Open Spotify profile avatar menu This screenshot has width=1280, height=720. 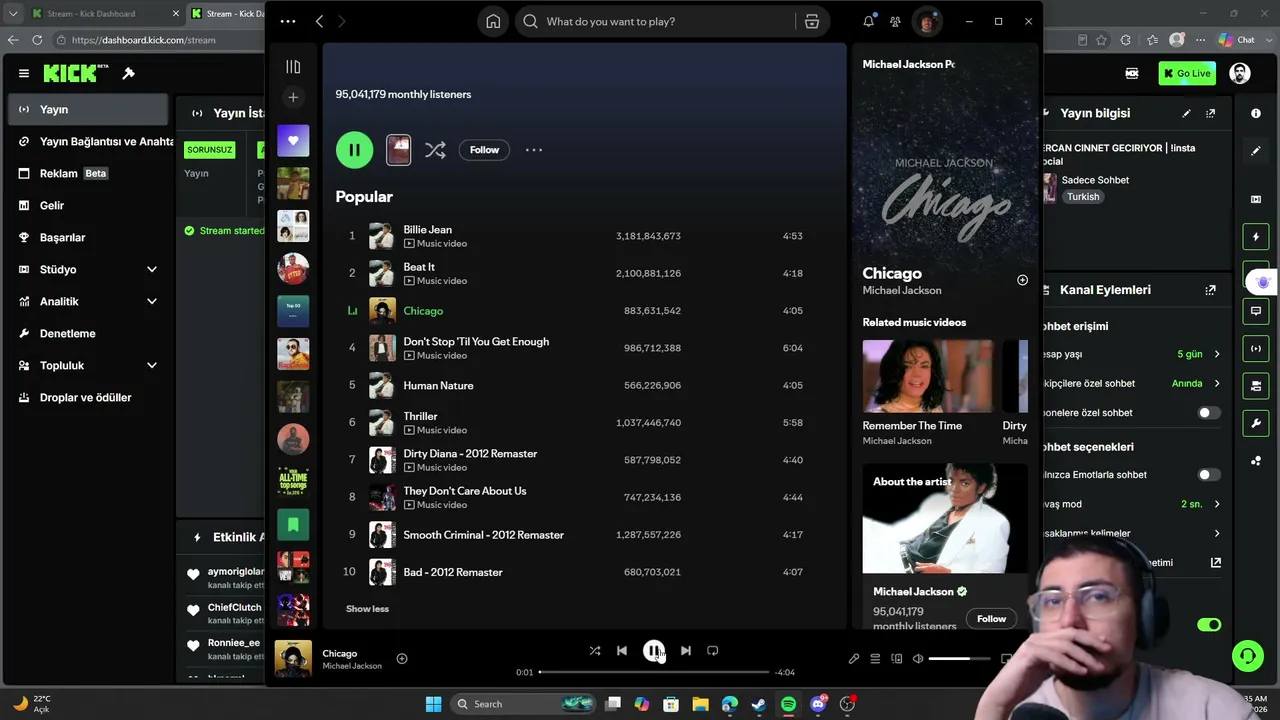(928, 21)
